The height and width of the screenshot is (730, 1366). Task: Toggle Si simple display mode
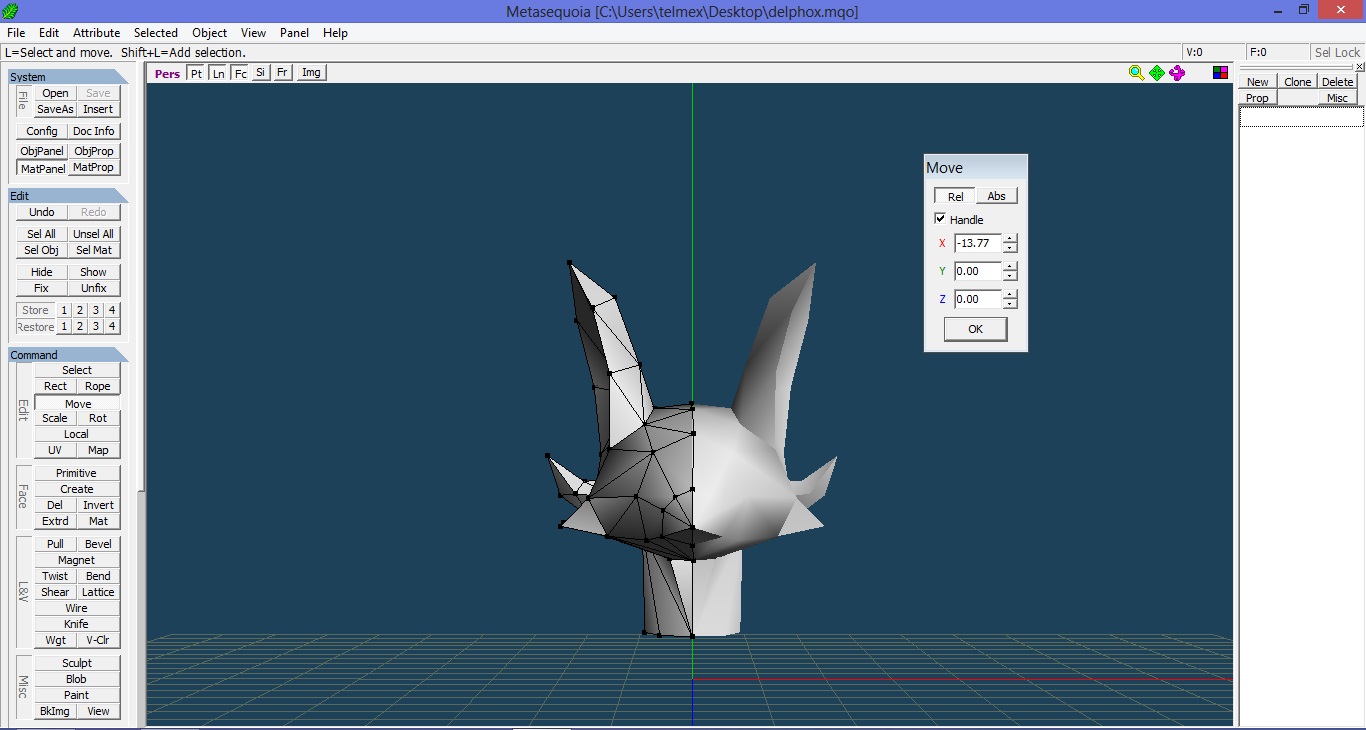tap(260, 73)
